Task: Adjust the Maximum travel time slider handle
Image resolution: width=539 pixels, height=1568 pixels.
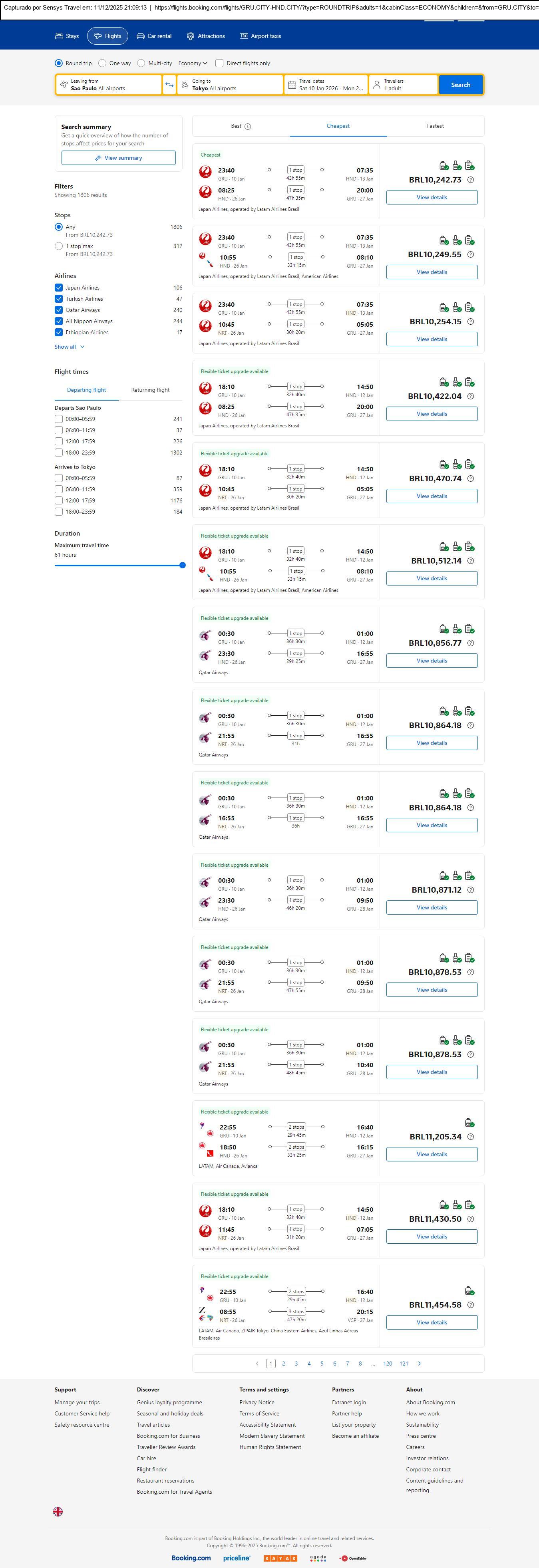Action: click(x=182, y=566)
